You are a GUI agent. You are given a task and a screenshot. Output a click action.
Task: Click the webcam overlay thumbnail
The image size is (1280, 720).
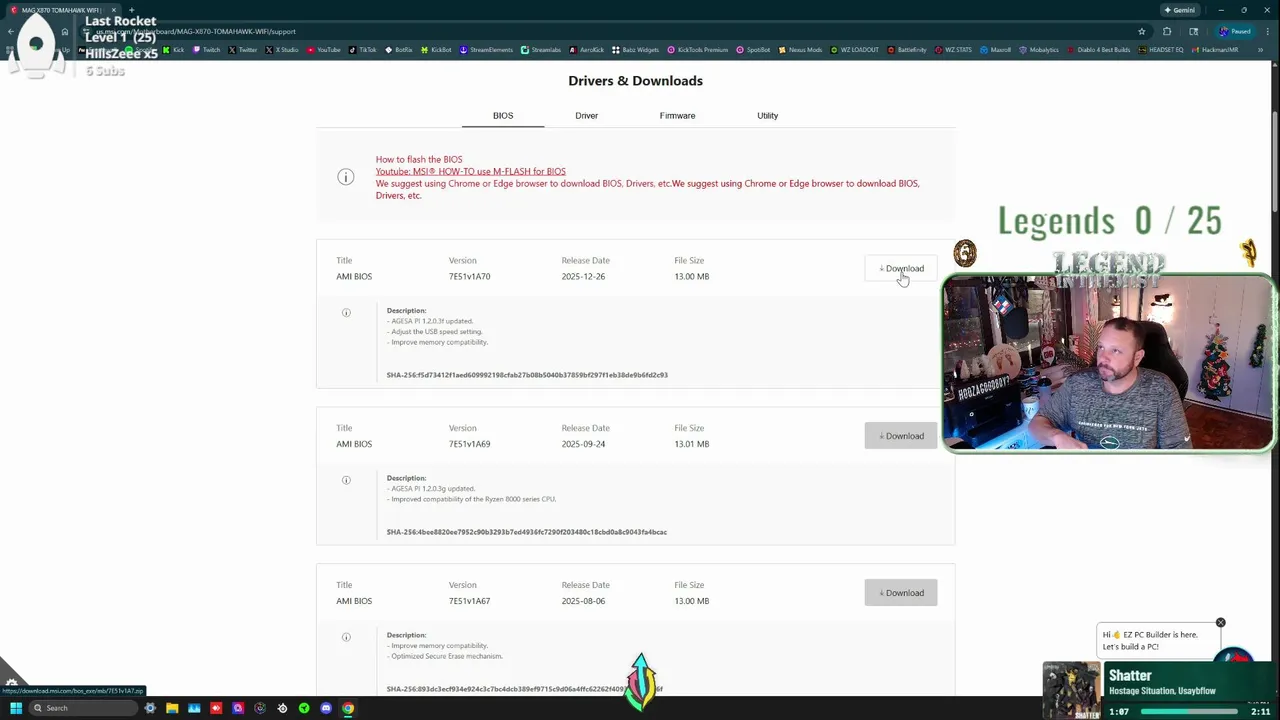coord(1108,364)
